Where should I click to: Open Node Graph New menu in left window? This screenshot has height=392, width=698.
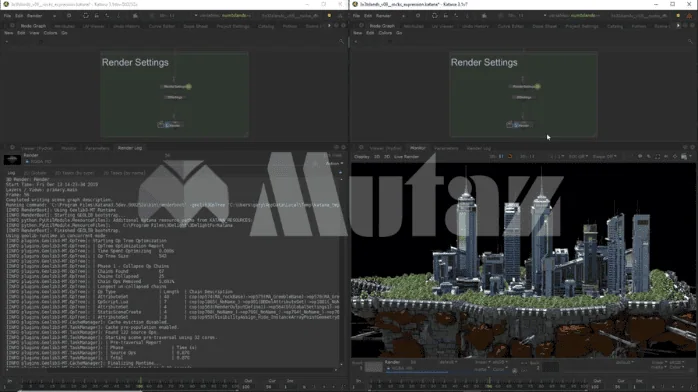pyautogui.click(x=8, y=33)
